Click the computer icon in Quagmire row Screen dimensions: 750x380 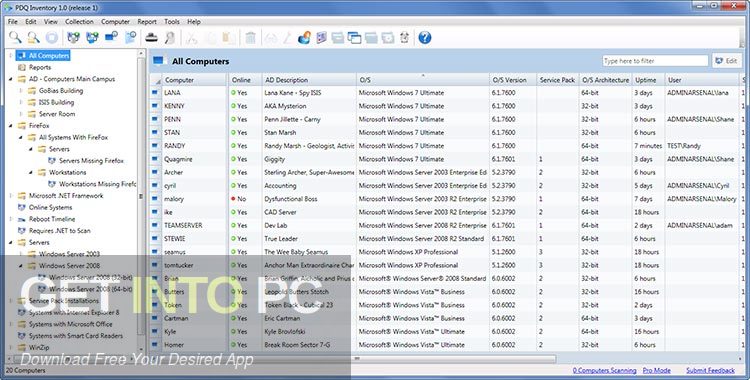[x=155, y=159]
